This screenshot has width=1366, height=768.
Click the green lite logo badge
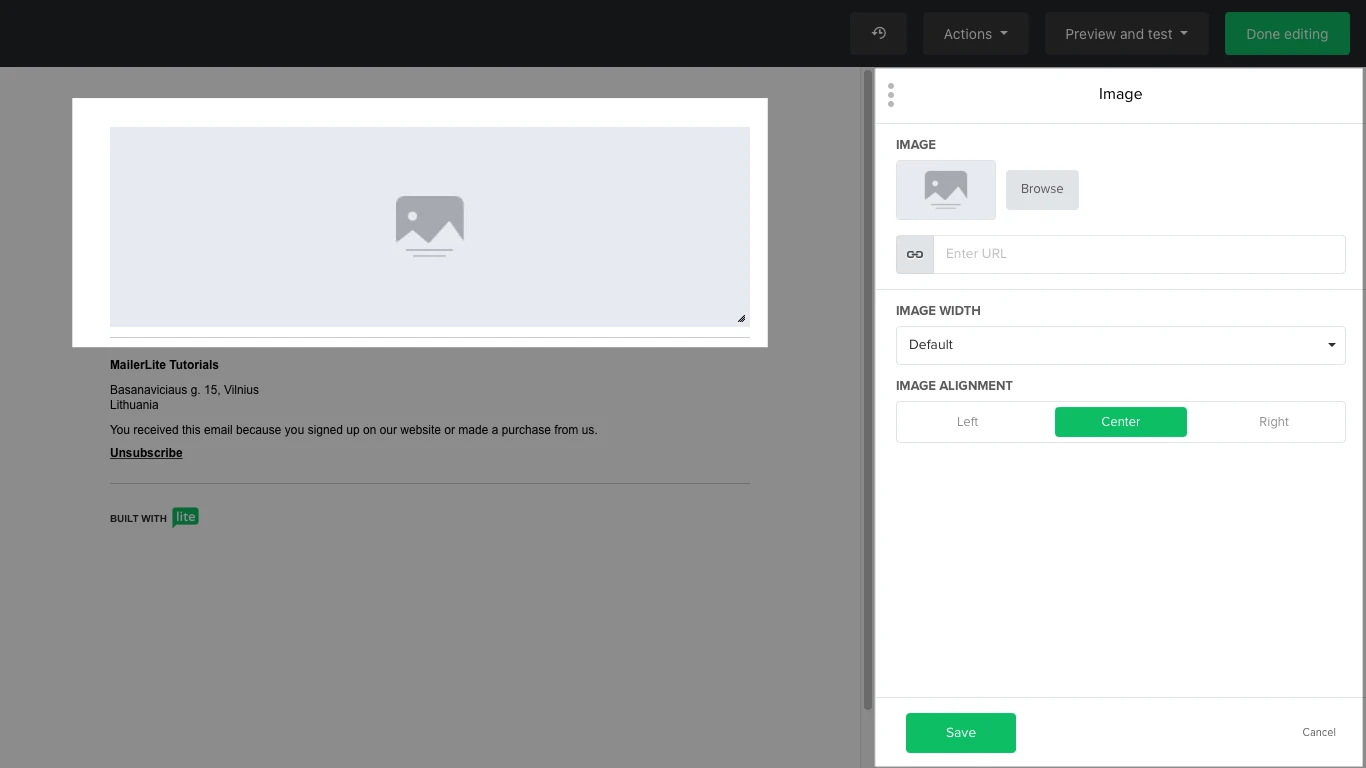185,517
